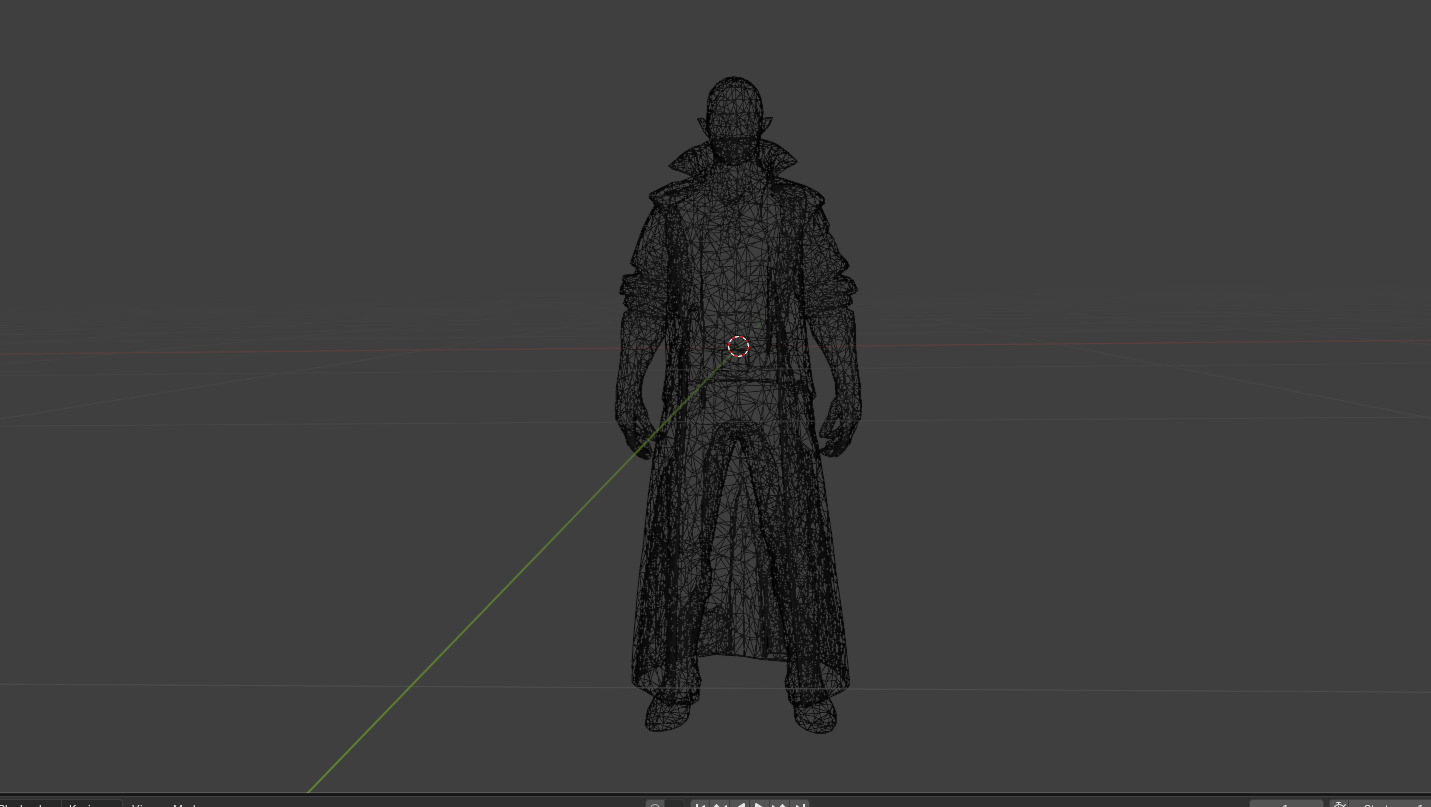1431x807 pixels.
Task: Jump to the timeline end frame
Action: click(x=799, y=803)
